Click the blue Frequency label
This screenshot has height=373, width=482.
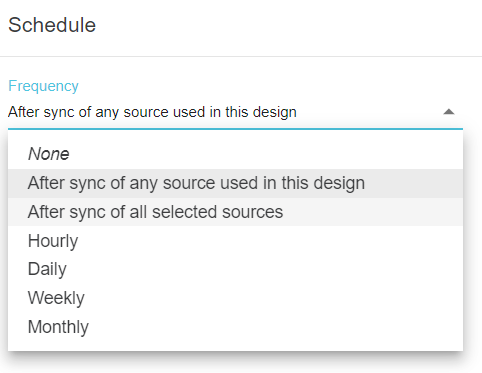pos(43,86)
